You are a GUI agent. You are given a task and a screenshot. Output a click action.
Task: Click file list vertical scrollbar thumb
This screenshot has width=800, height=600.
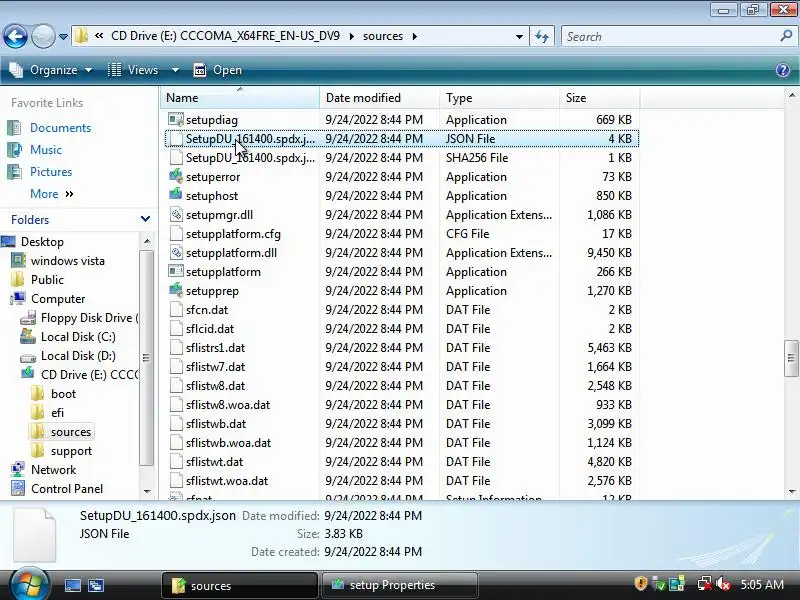click(791, 358)
